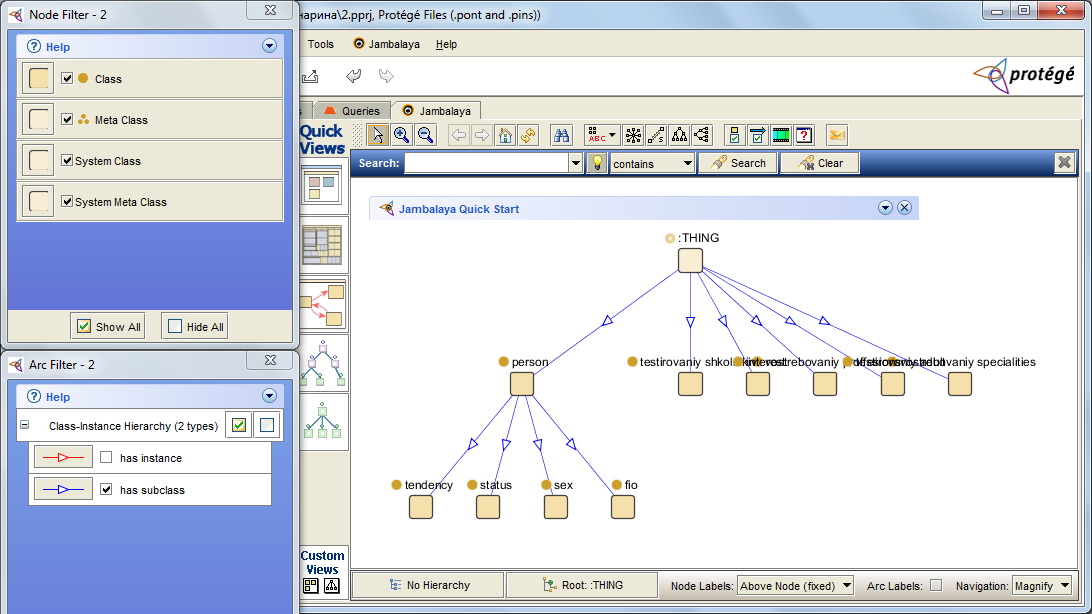Switch to the Queries tab
The height and width of the screenshot is (614, 1092).
coord(352,111)
